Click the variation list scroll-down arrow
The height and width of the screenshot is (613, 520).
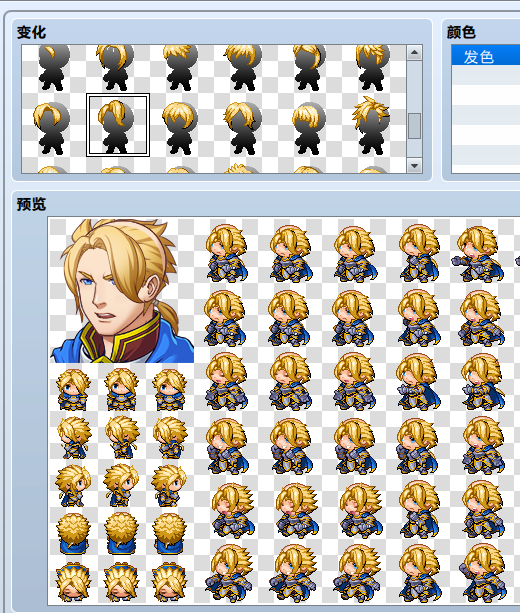pyautogui.click(x=414, y=166)
